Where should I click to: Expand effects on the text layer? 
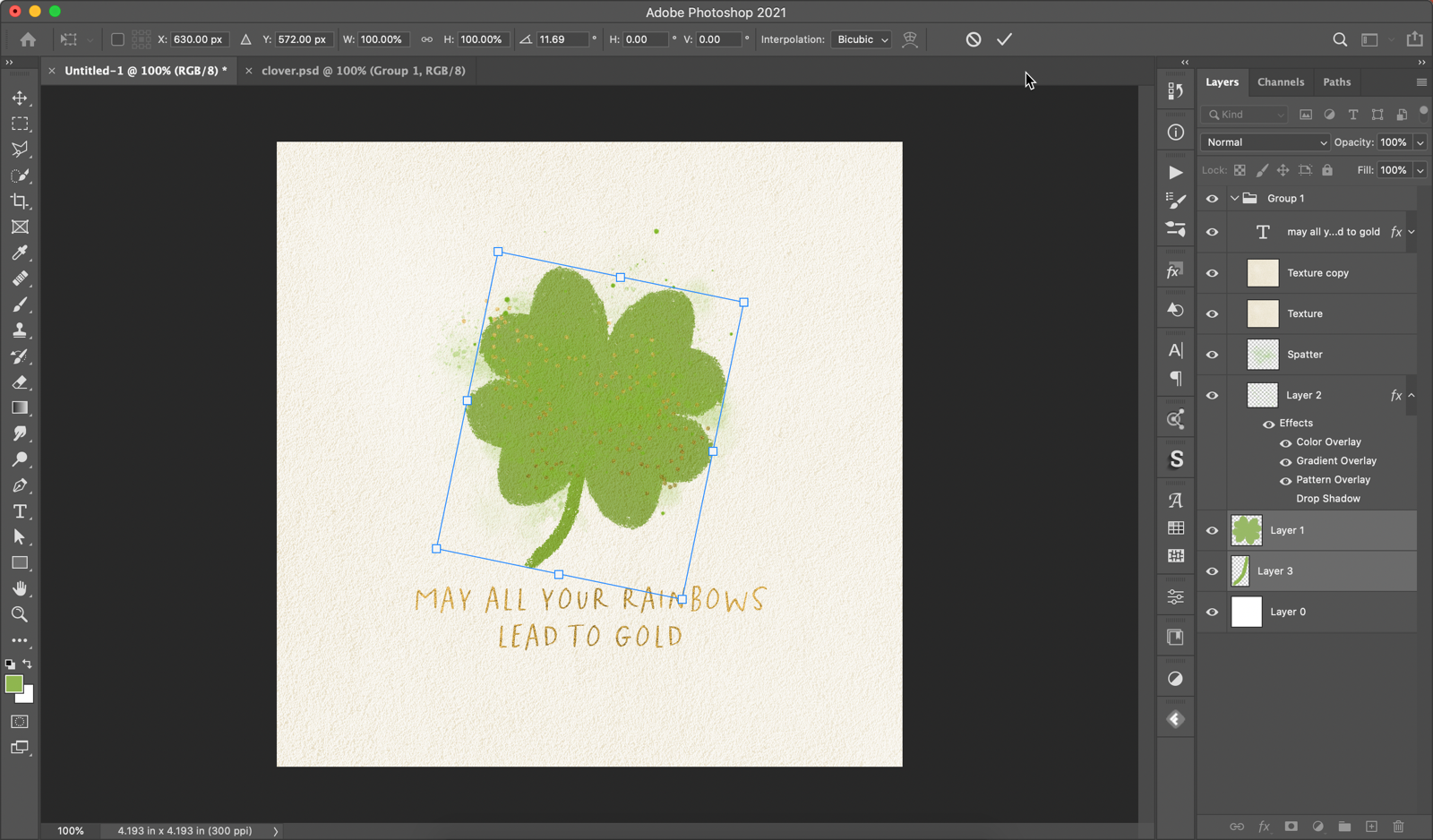1412,232
